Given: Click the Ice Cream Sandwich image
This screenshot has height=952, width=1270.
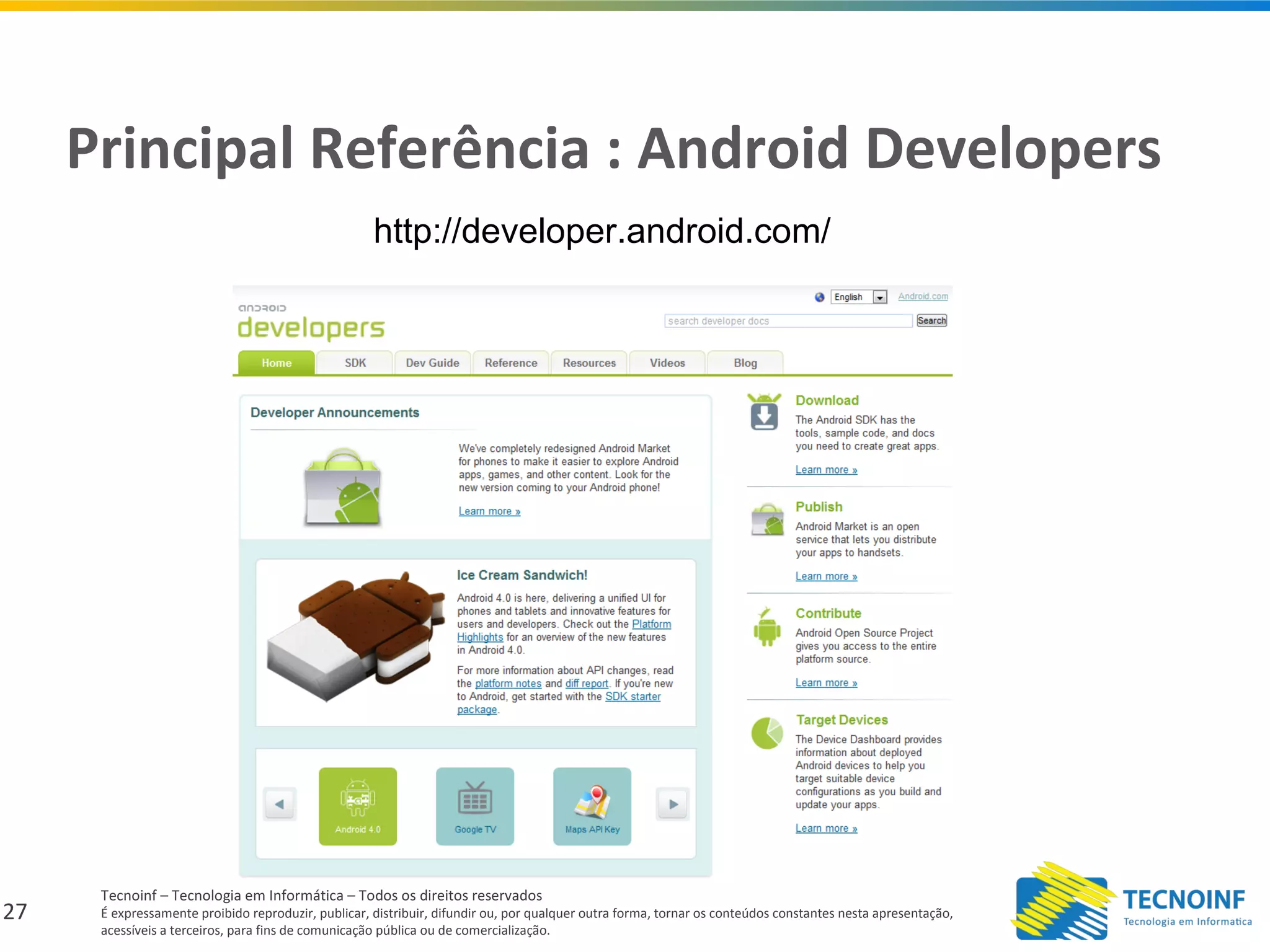Looking at the screenshot, I should 355,637.
